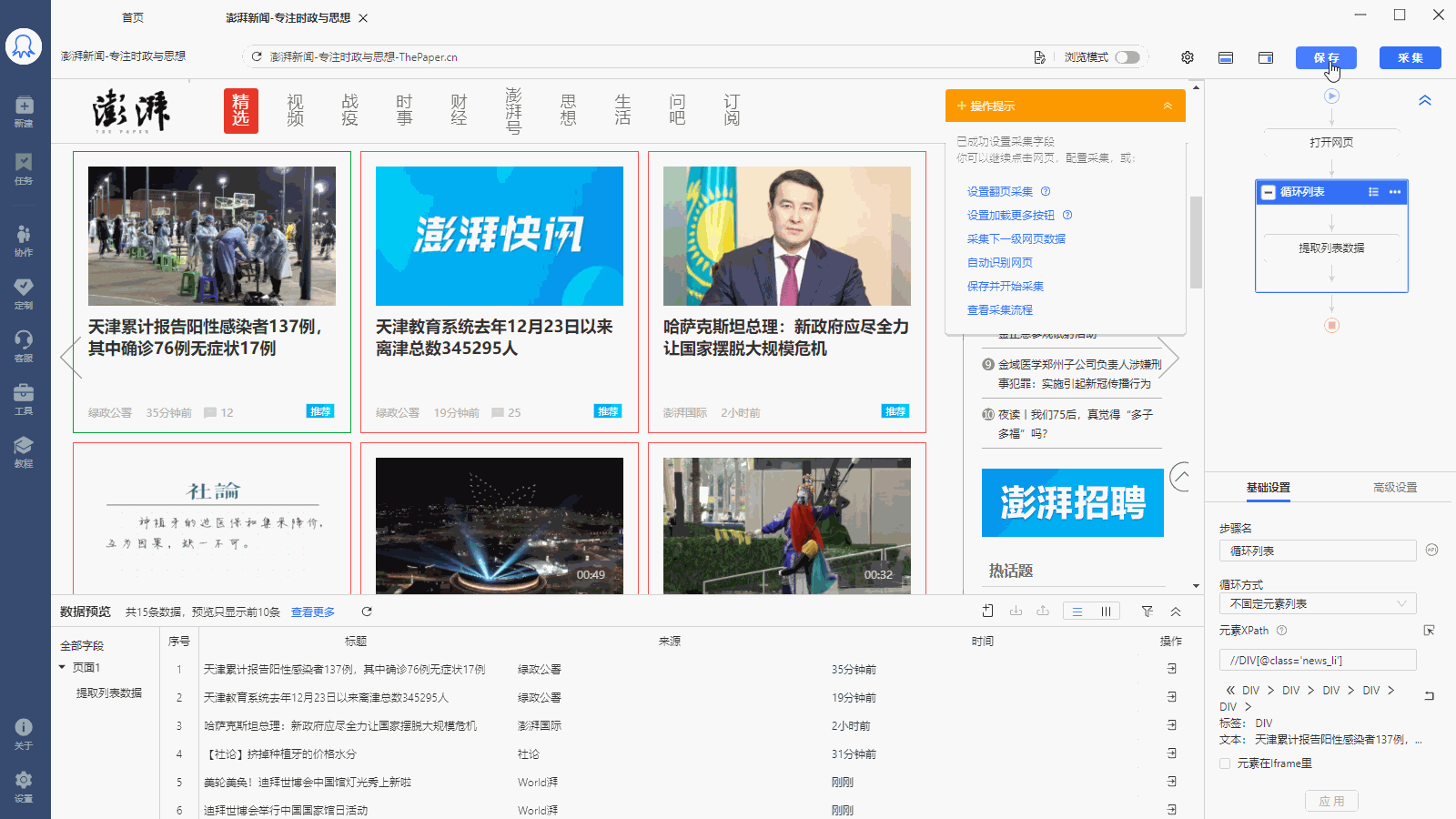Open 工具 in the left sidebar
The image size is (1456, 819).
pyautogui.click(x=24, y=399)
